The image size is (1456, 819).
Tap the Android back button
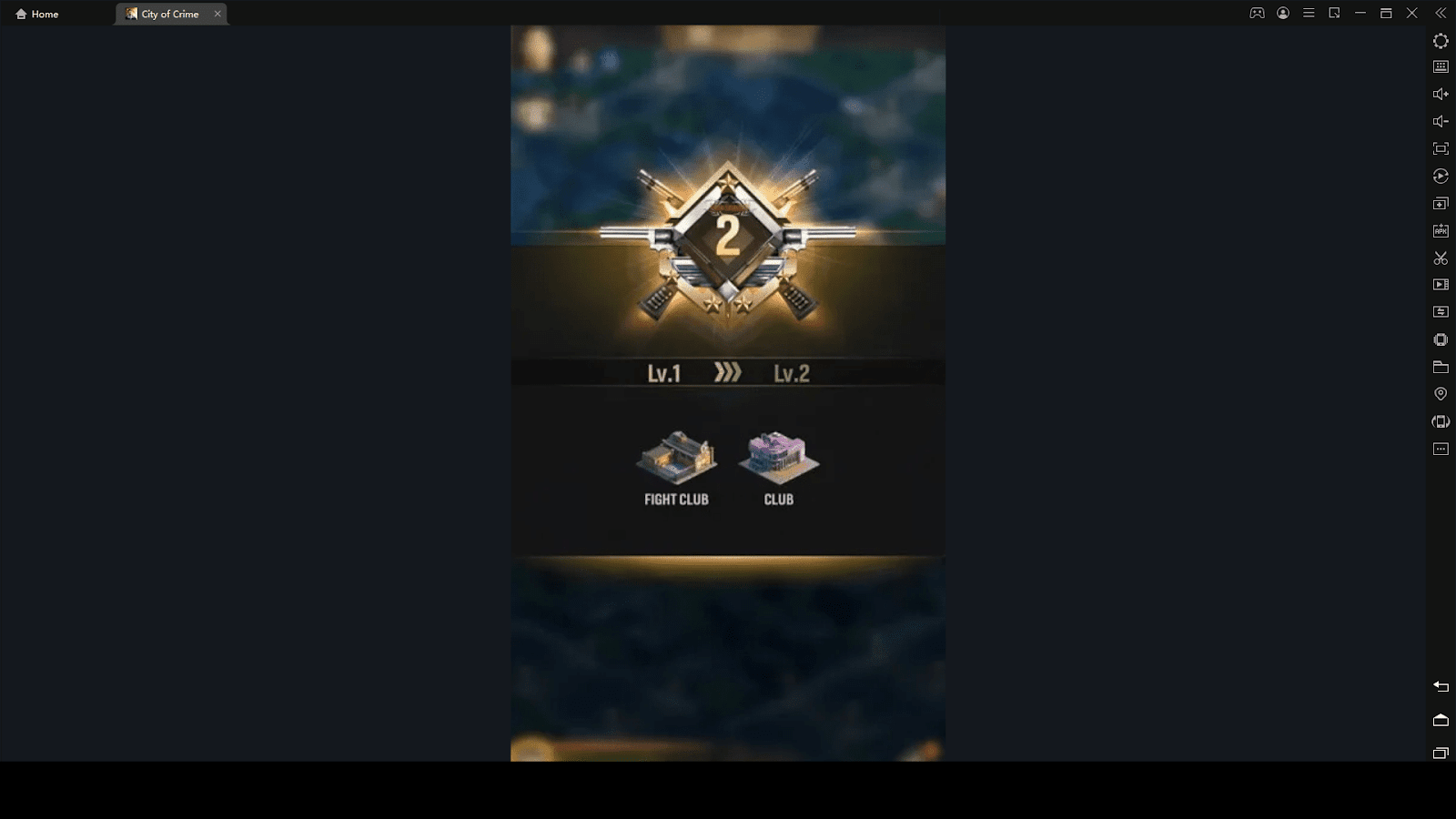[x=1441, y=686]
